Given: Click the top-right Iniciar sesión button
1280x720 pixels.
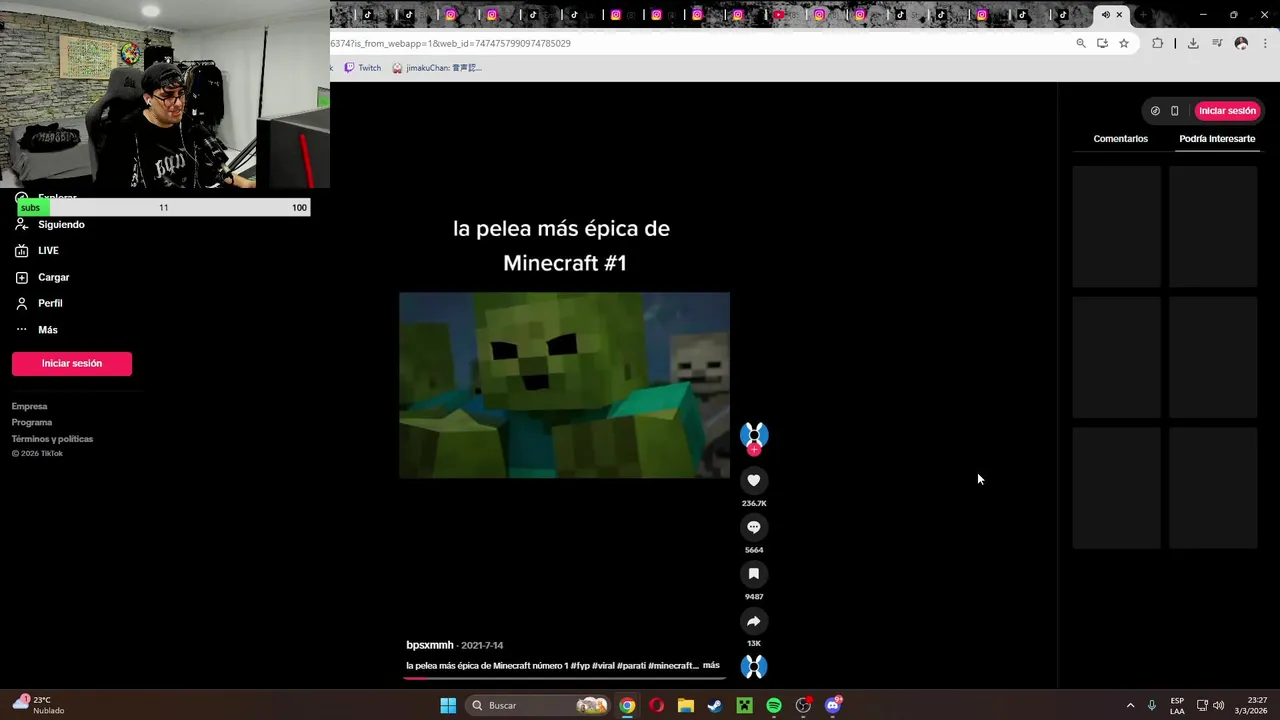Looking at the screenshot, I should pyautogui.click(x=1227, y=111).
